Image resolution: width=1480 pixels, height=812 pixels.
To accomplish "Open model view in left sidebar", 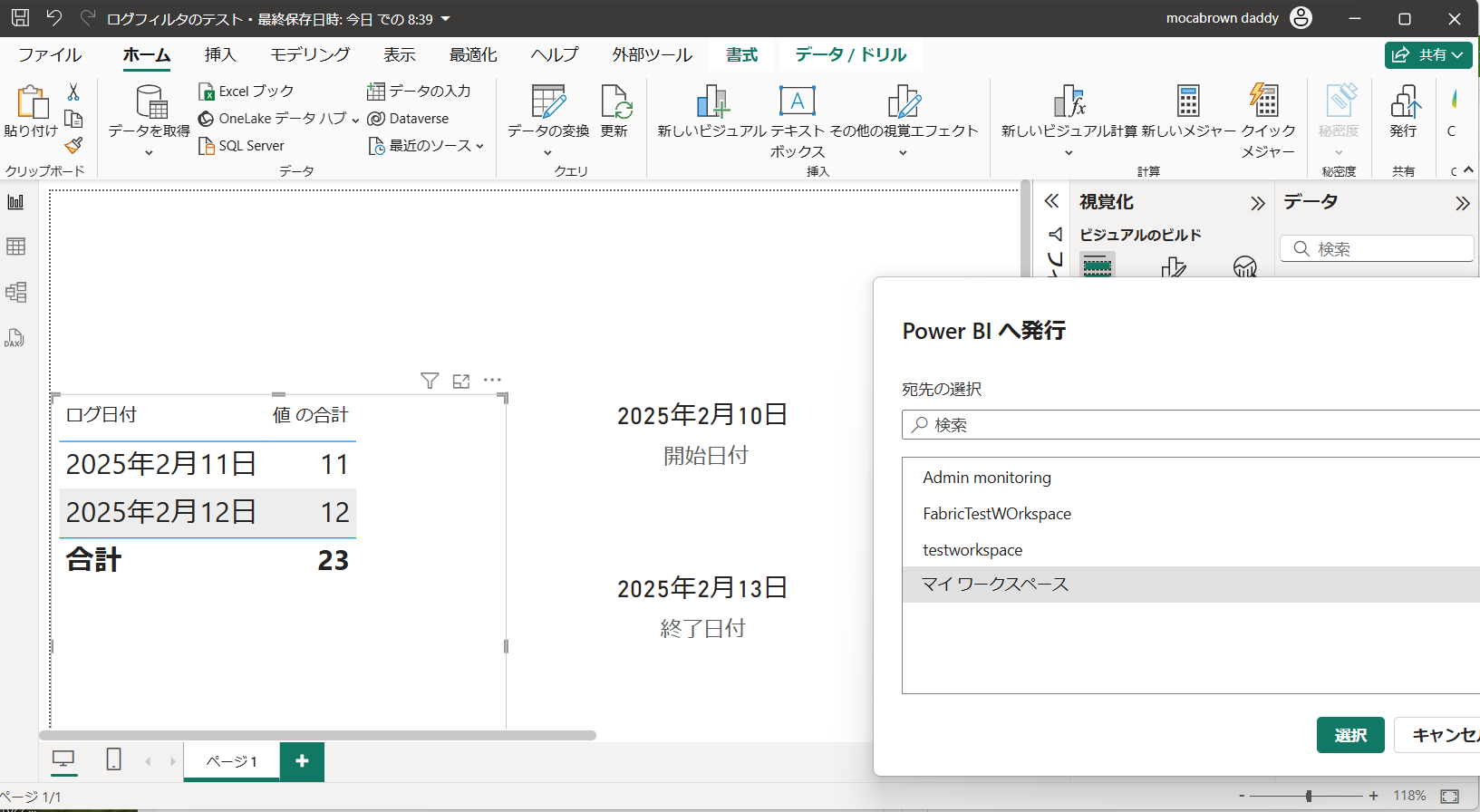I will tap(15, 292).
